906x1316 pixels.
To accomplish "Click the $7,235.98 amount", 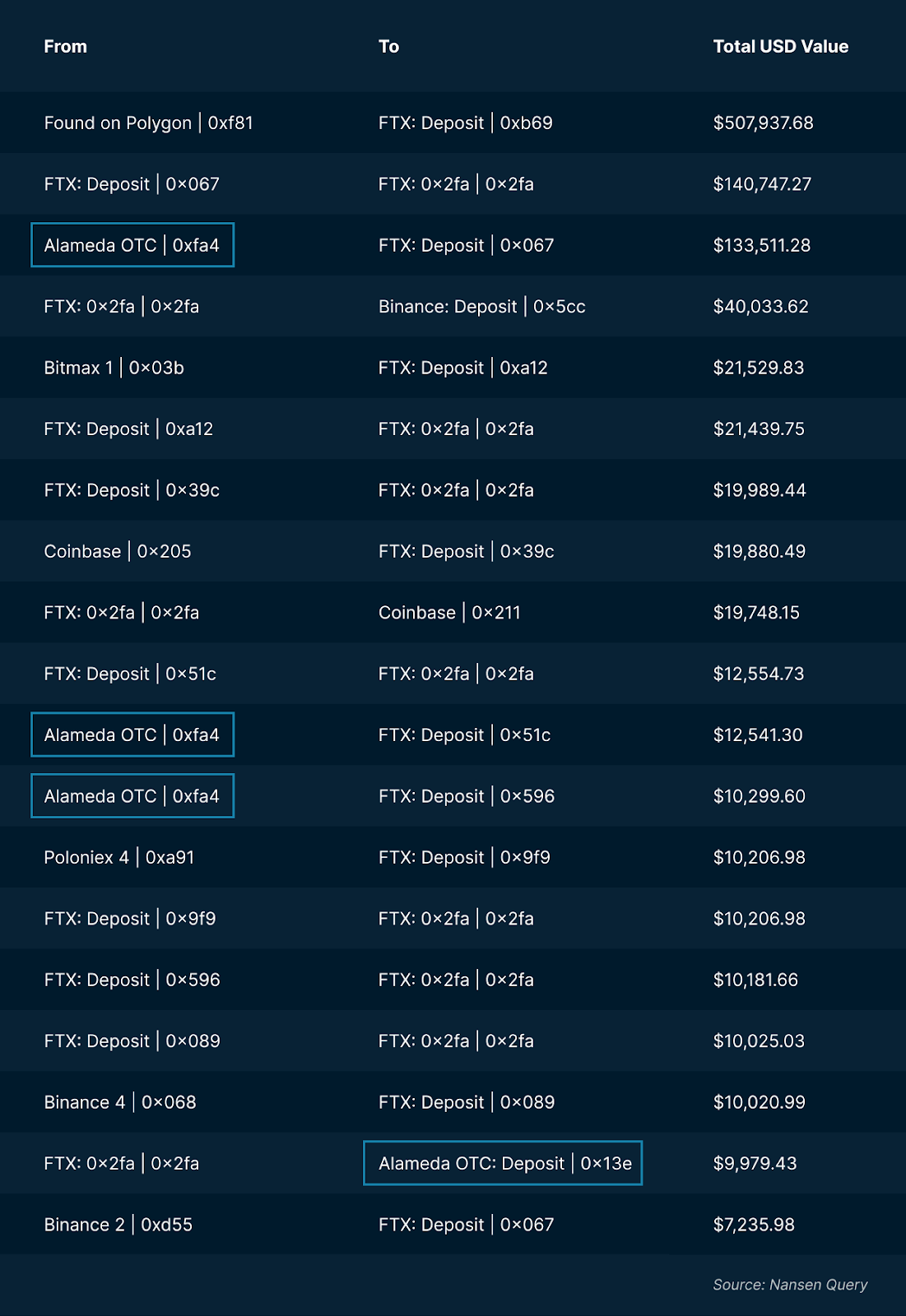I will pyautogui.click(x=754, y=1225).
